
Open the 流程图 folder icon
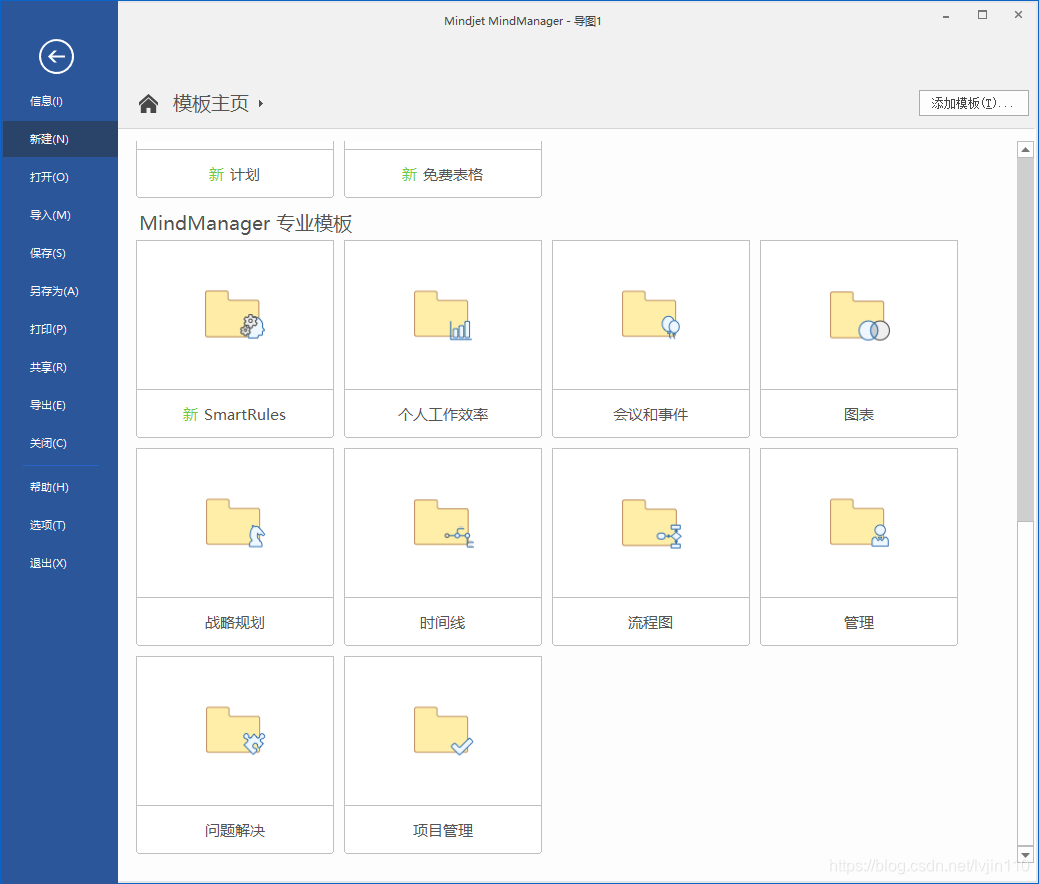click(651, 524)
